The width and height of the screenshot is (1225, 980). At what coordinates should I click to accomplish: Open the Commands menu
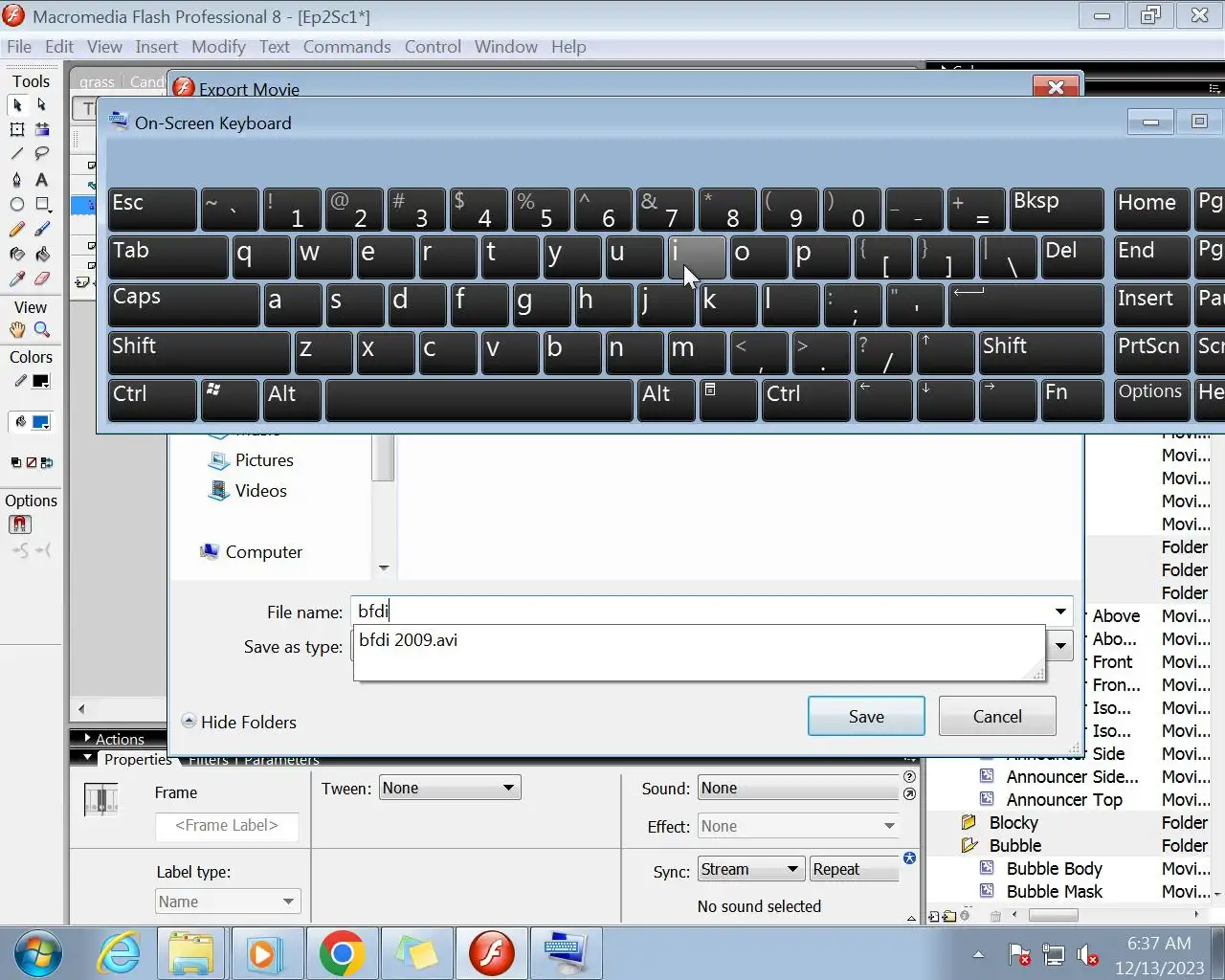pyautogui.click(x=346, y=47)
